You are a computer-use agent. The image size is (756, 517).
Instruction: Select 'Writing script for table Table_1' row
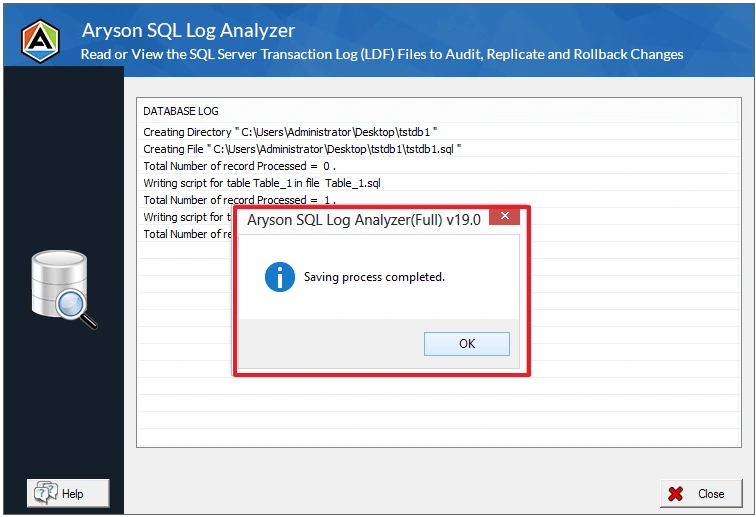(x=438, y=183)
